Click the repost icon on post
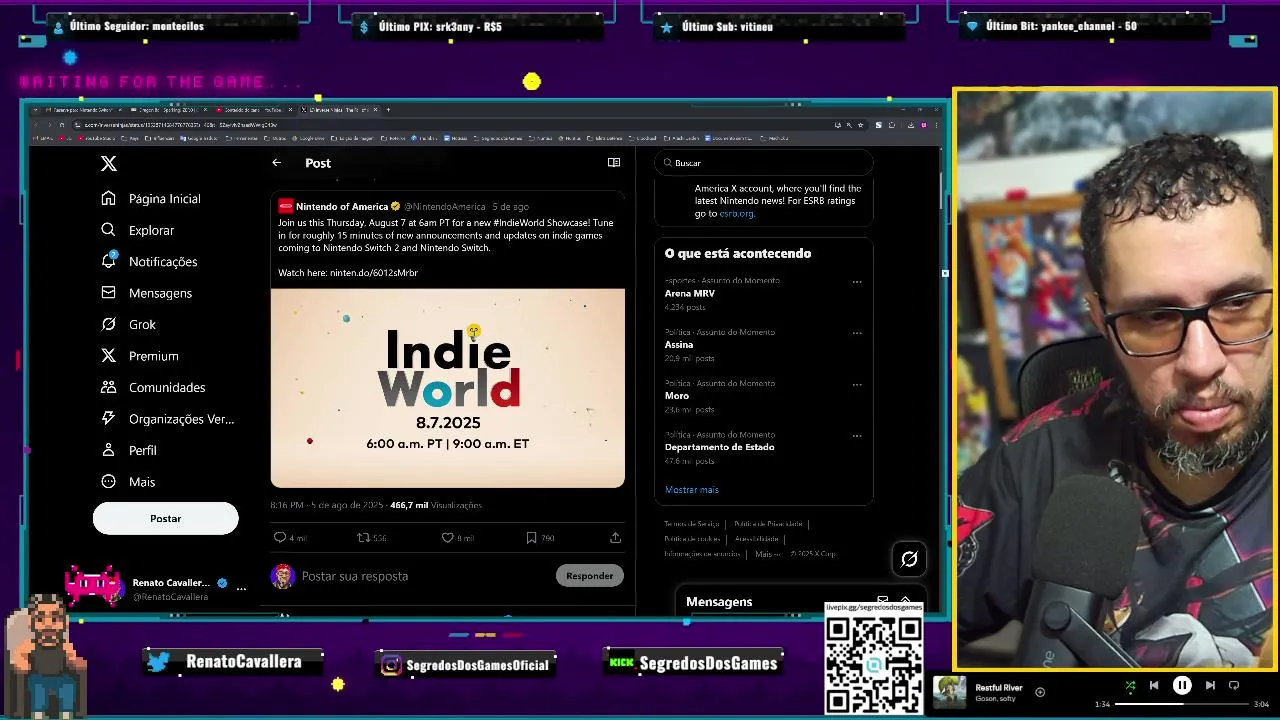The height and width of the screenshot is (720, 1280). pos(364,537)
